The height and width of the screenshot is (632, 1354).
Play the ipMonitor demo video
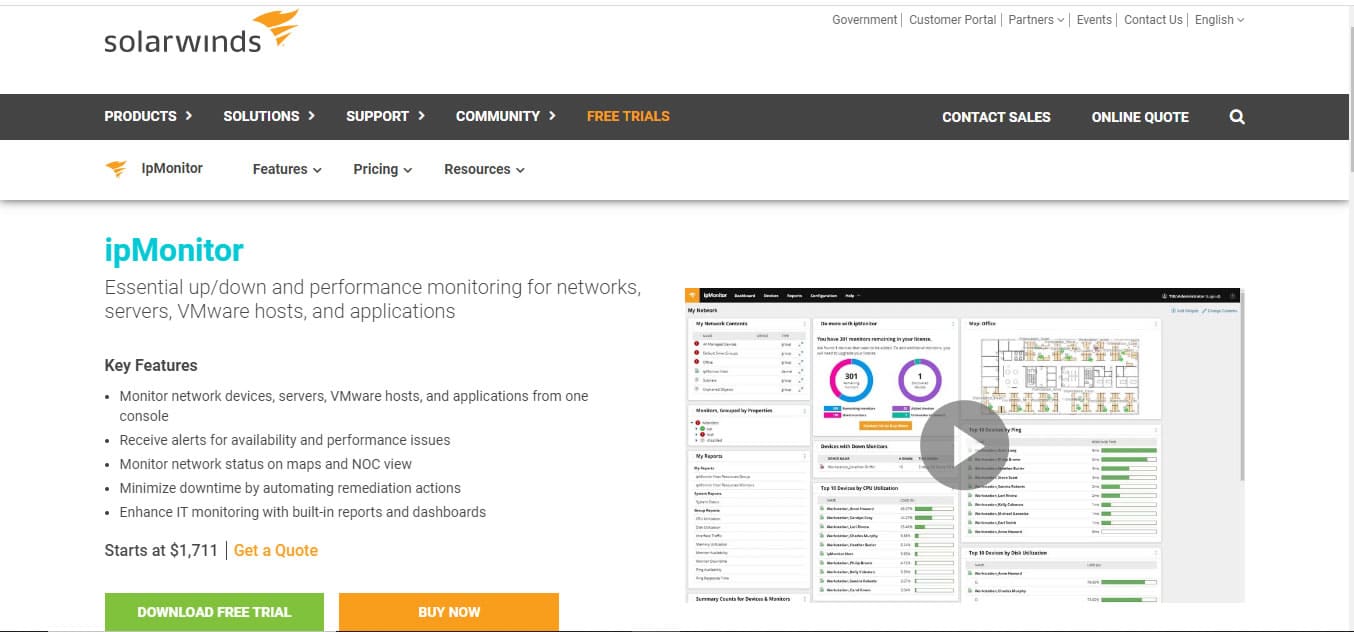point(964,444)
